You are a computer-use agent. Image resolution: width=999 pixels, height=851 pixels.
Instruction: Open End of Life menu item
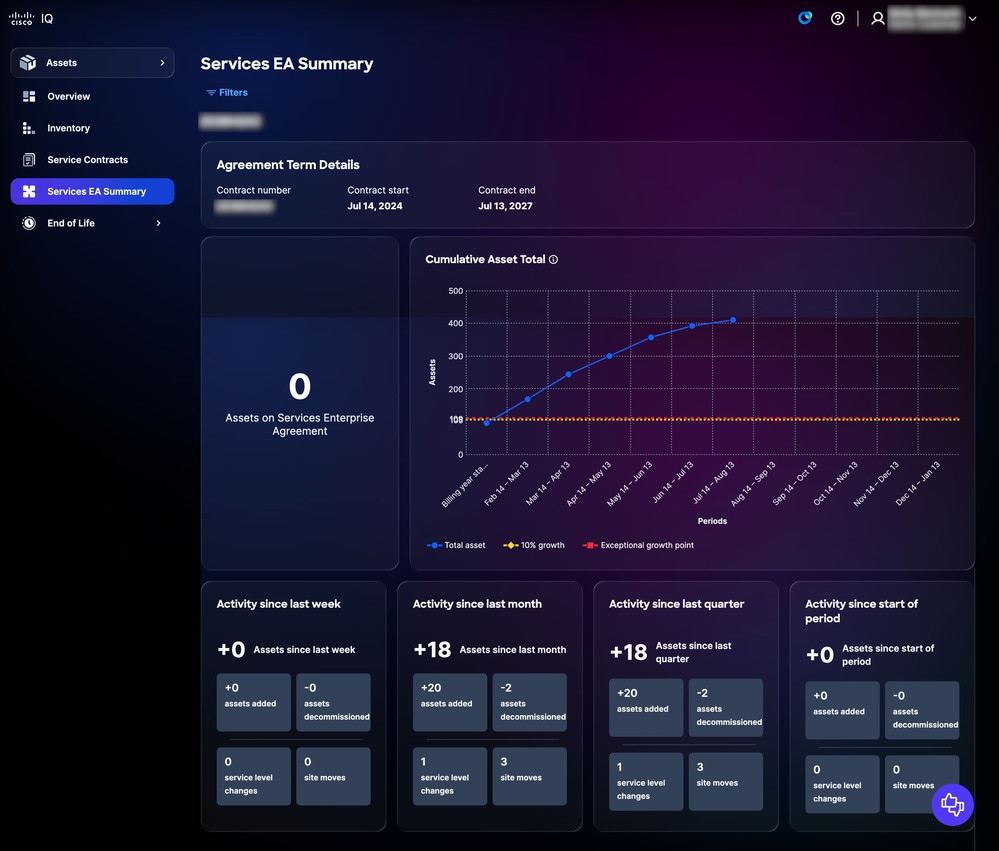[x=92, y=223]
